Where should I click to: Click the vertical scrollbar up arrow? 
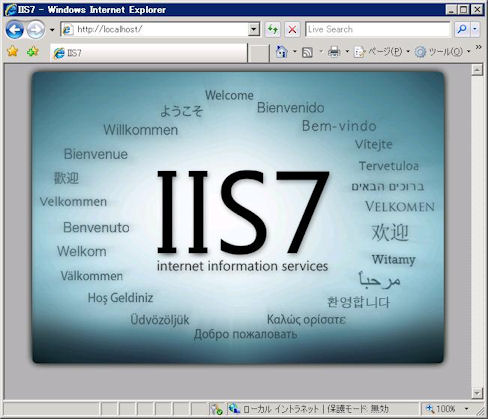[477, 70]
